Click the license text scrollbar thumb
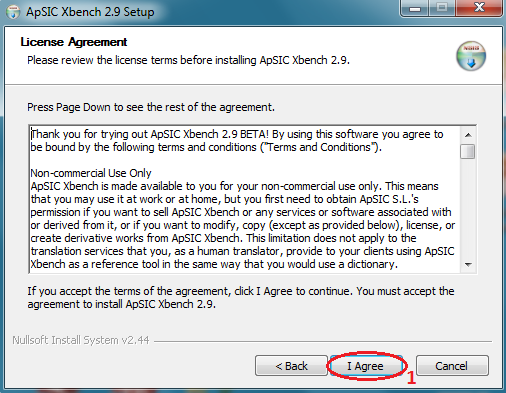506x393 pixels. [468, 151]
